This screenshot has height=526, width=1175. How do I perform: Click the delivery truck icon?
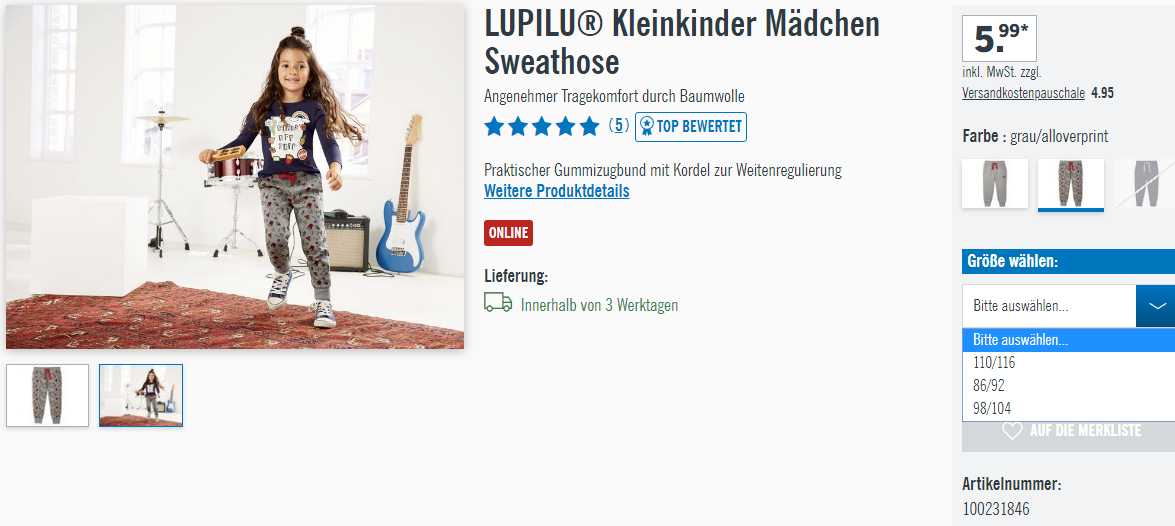click(498, 303)
